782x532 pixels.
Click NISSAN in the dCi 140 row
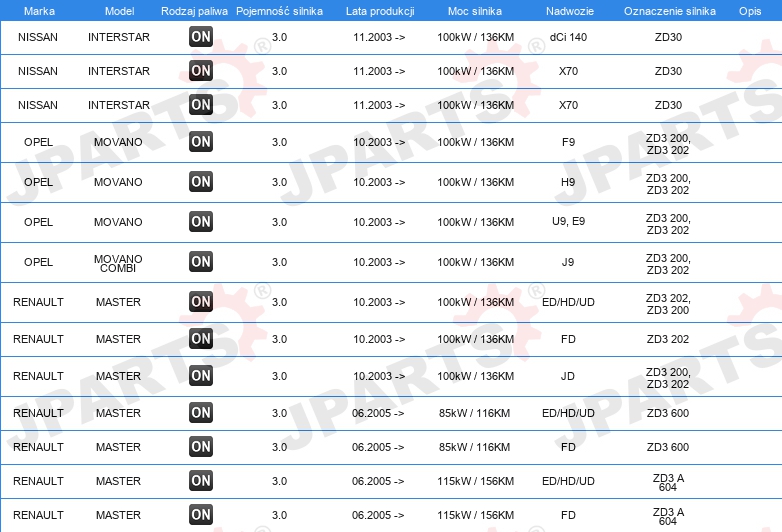click(x=38, y=37)
